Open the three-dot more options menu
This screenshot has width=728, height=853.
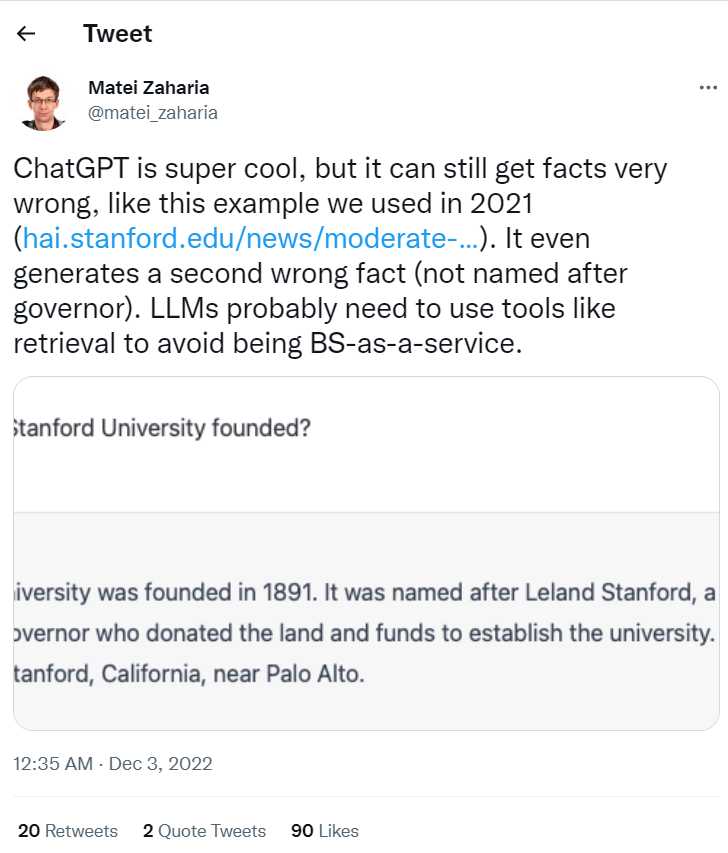tap(707, 88)
